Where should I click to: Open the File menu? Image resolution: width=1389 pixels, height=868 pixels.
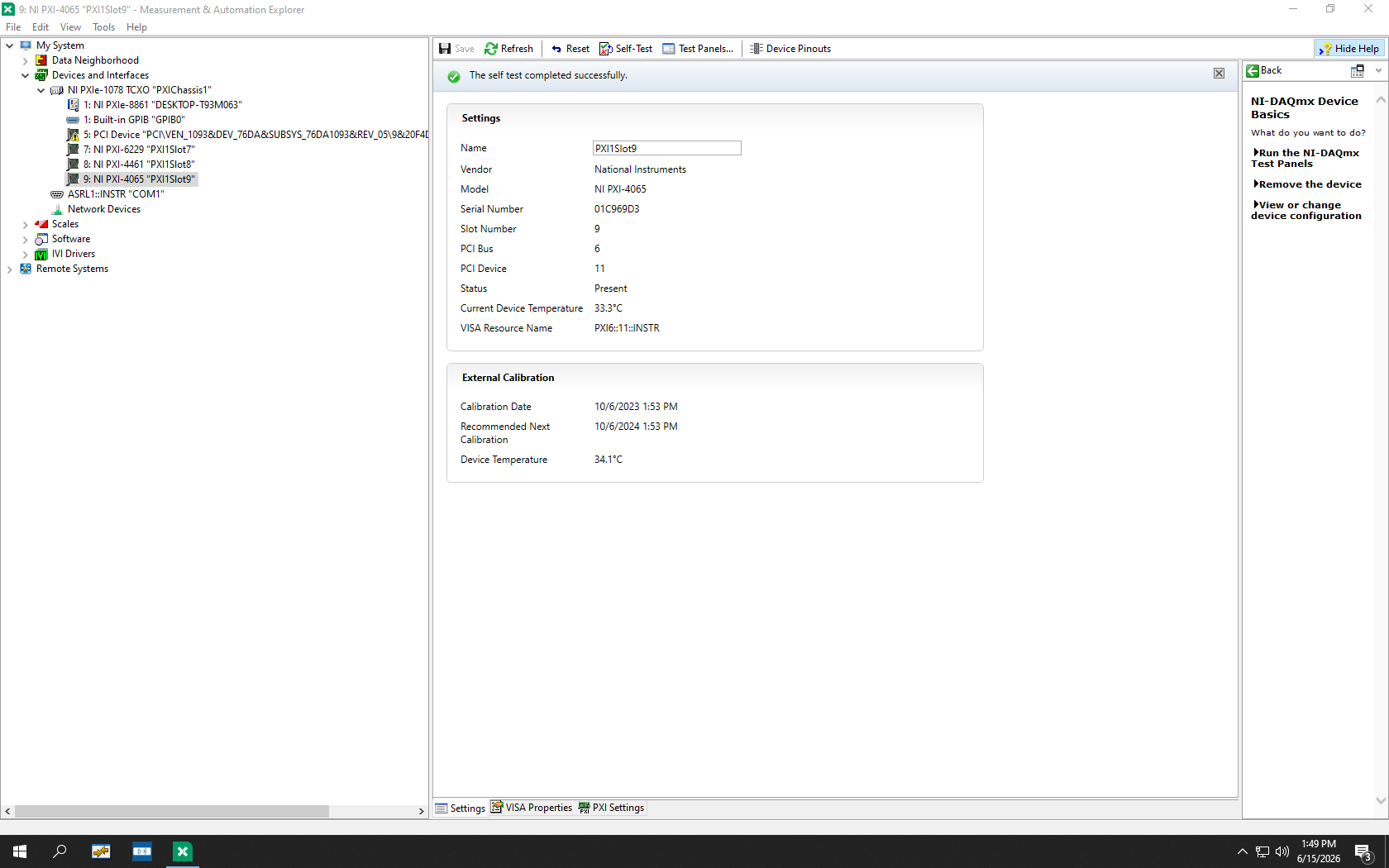[x=13, y=27]
